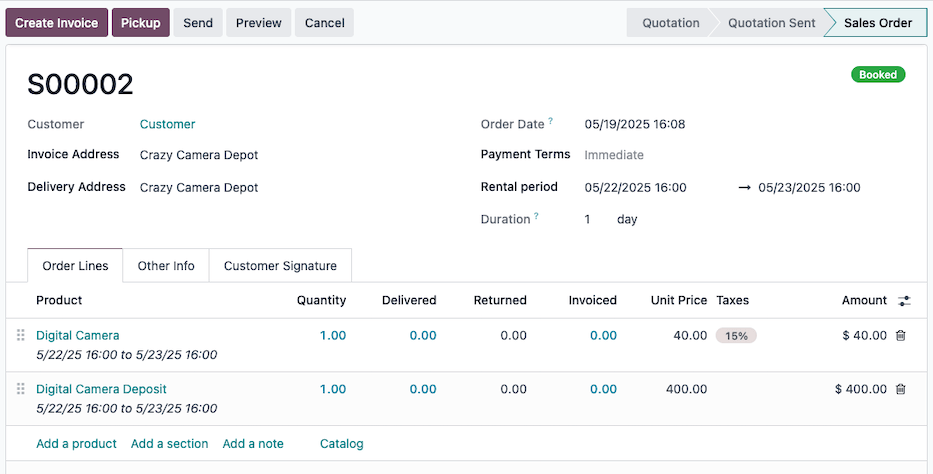The height and width of the screenshot is (474, 933).
Task: Select the Order Lines tab
Action: [x=75, y=266]
